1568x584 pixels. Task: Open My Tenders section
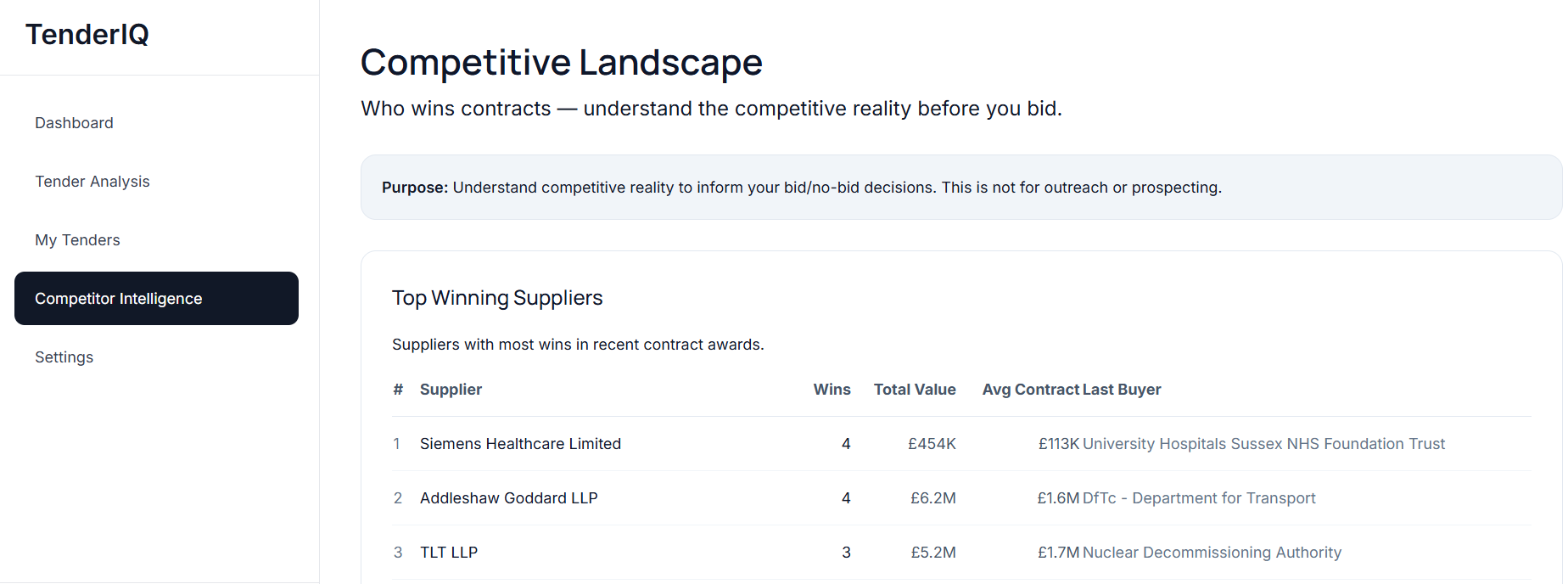pos(77,240)
